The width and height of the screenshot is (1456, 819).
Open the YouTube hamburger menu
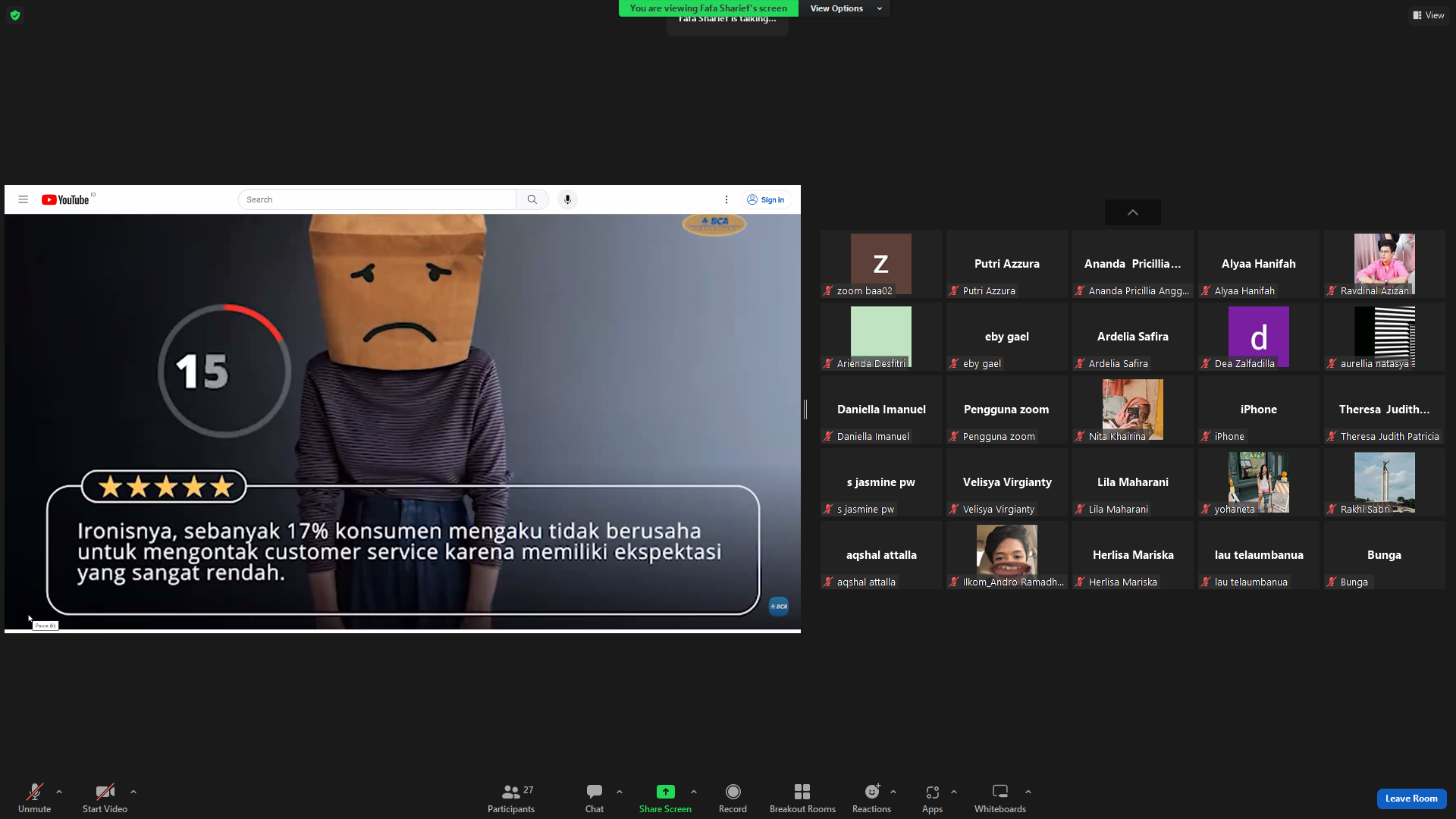coord(24,199)
